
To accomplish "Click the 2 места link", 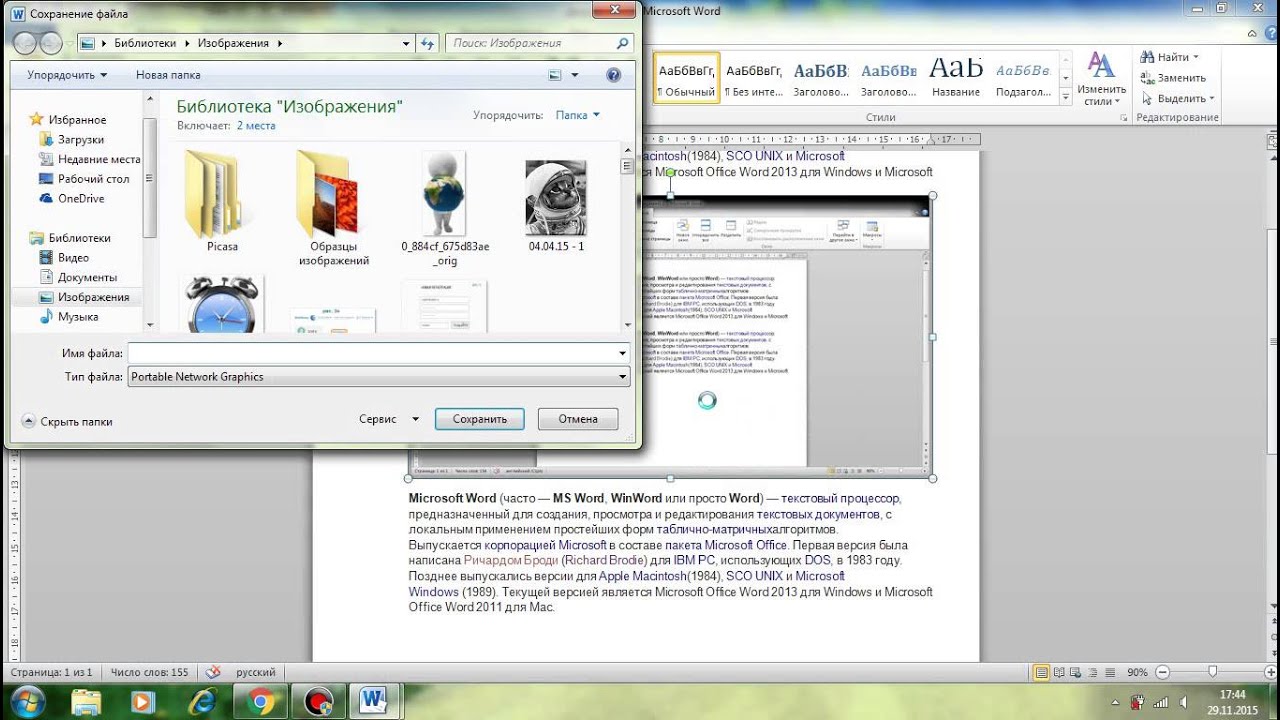I will tap(256, 126).
